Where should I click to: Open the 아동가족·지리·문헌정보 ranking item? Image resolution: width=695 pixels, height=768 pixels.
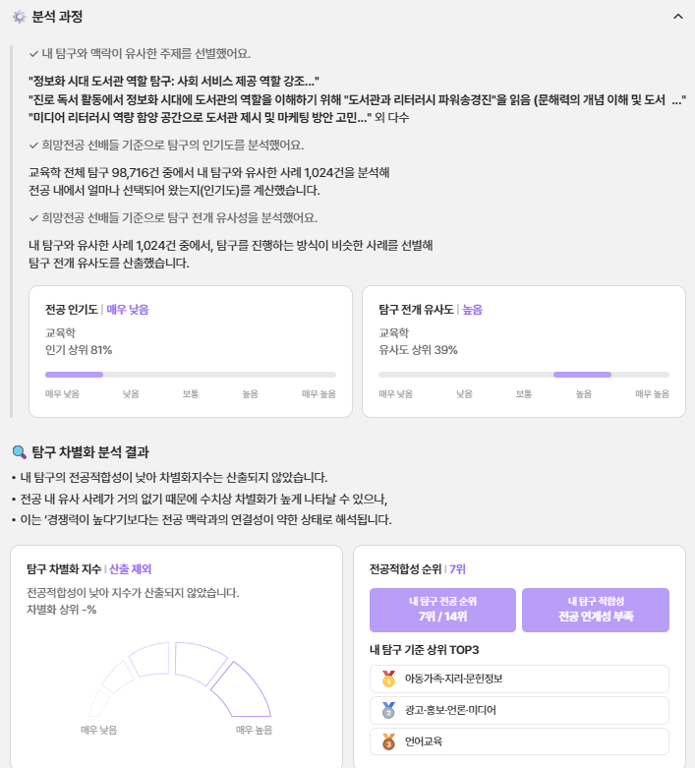click(x=519, y=679)
